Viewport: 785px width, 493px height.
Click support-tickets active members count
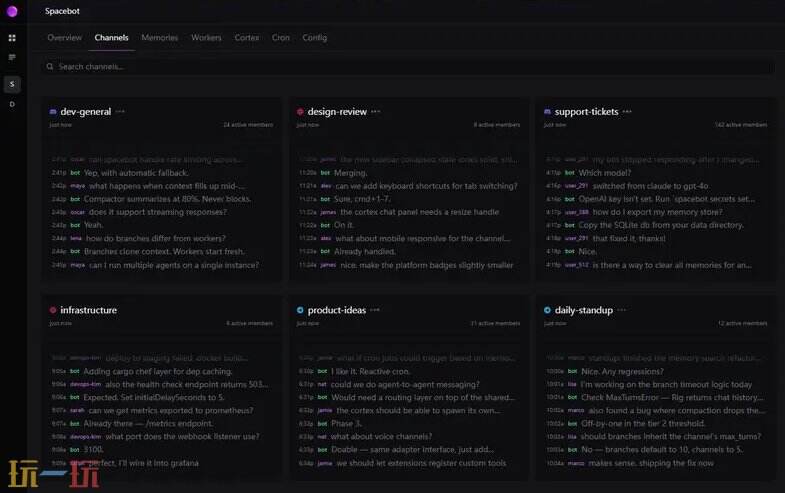point(741,125)
